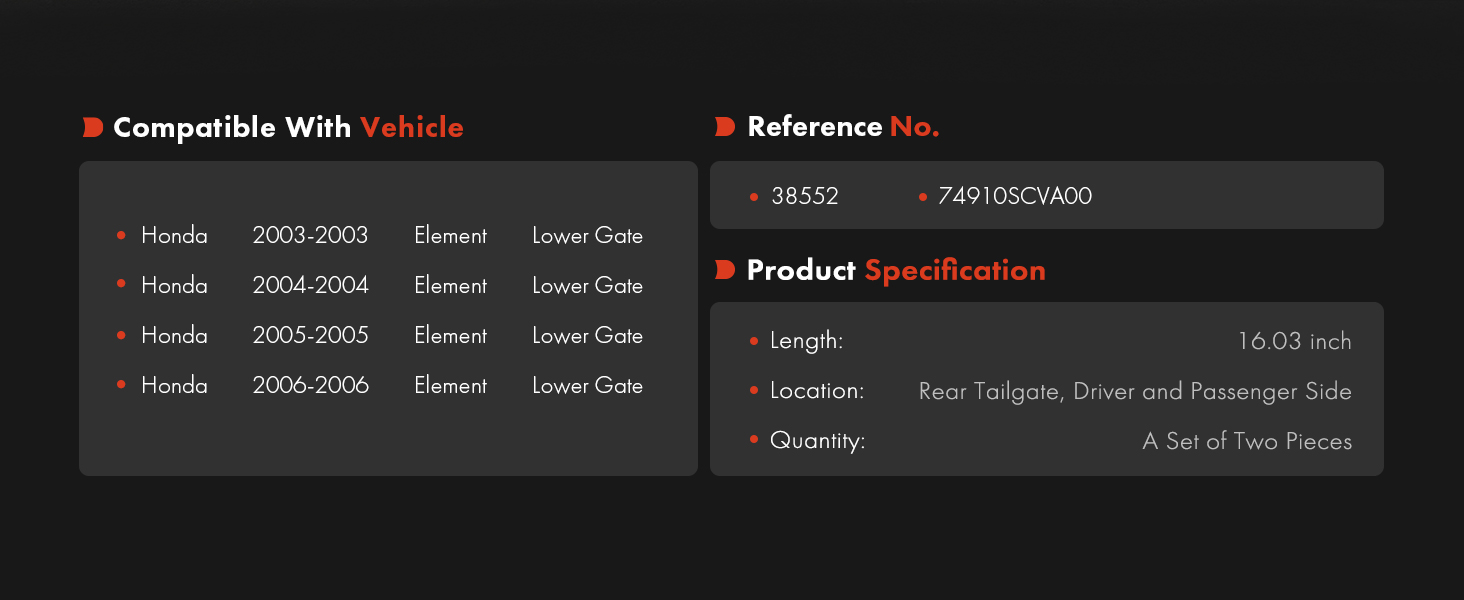Click the '16.03 inch' value

[x=1294, y=342]
